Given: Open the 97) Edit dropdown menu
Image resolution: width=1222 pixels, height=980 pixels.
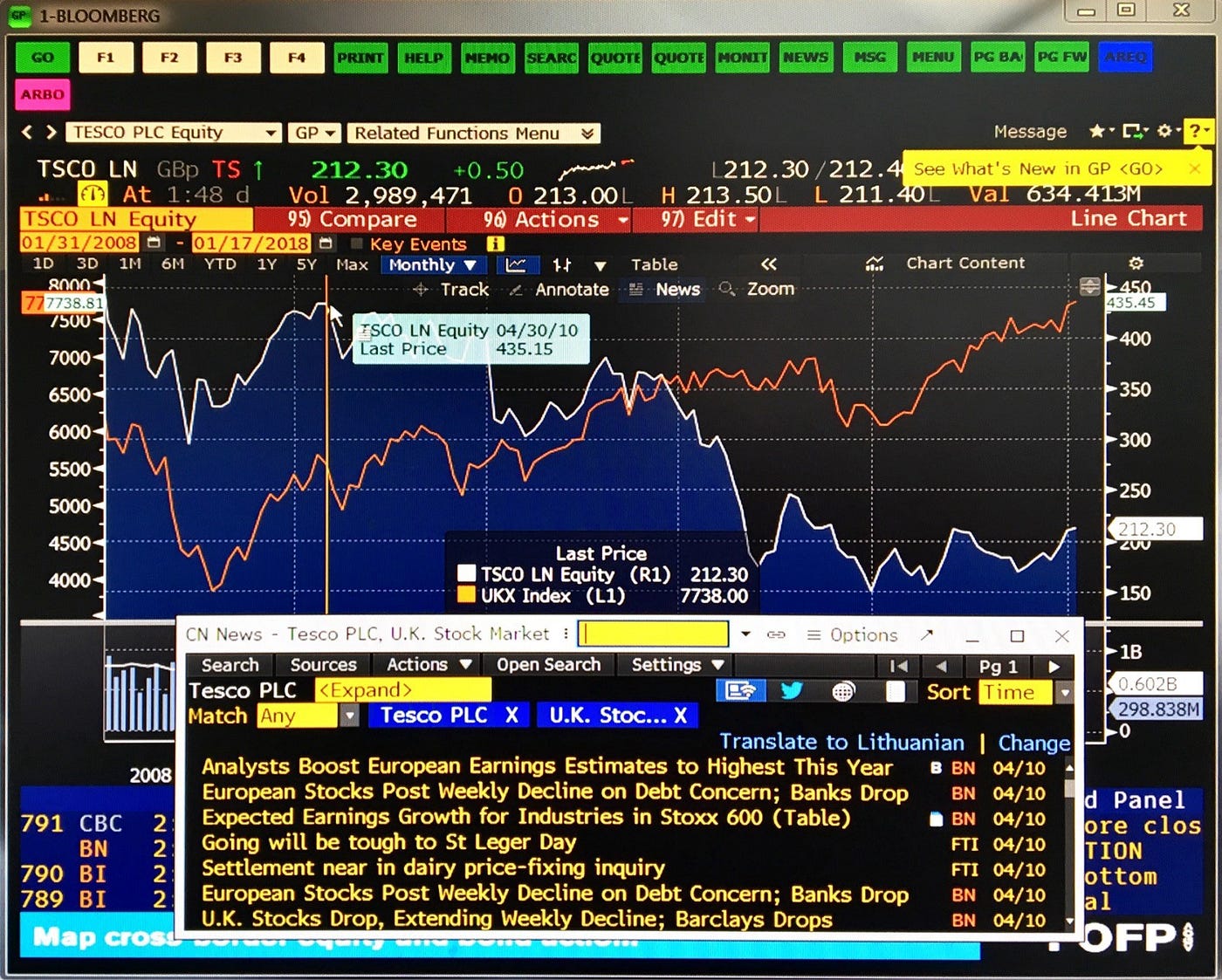Looking at the screenshot, I should 707,219.
